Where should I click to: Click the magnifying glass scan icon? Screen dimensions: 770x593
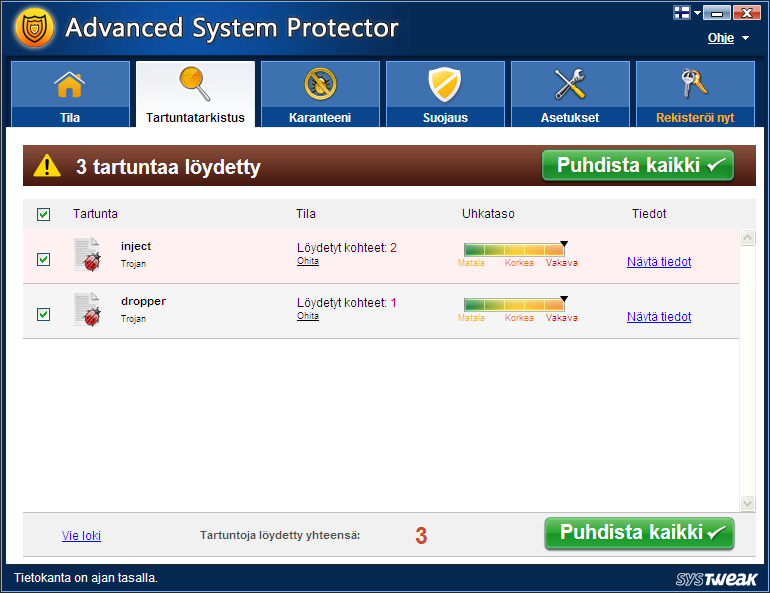(x=195, y=84)
